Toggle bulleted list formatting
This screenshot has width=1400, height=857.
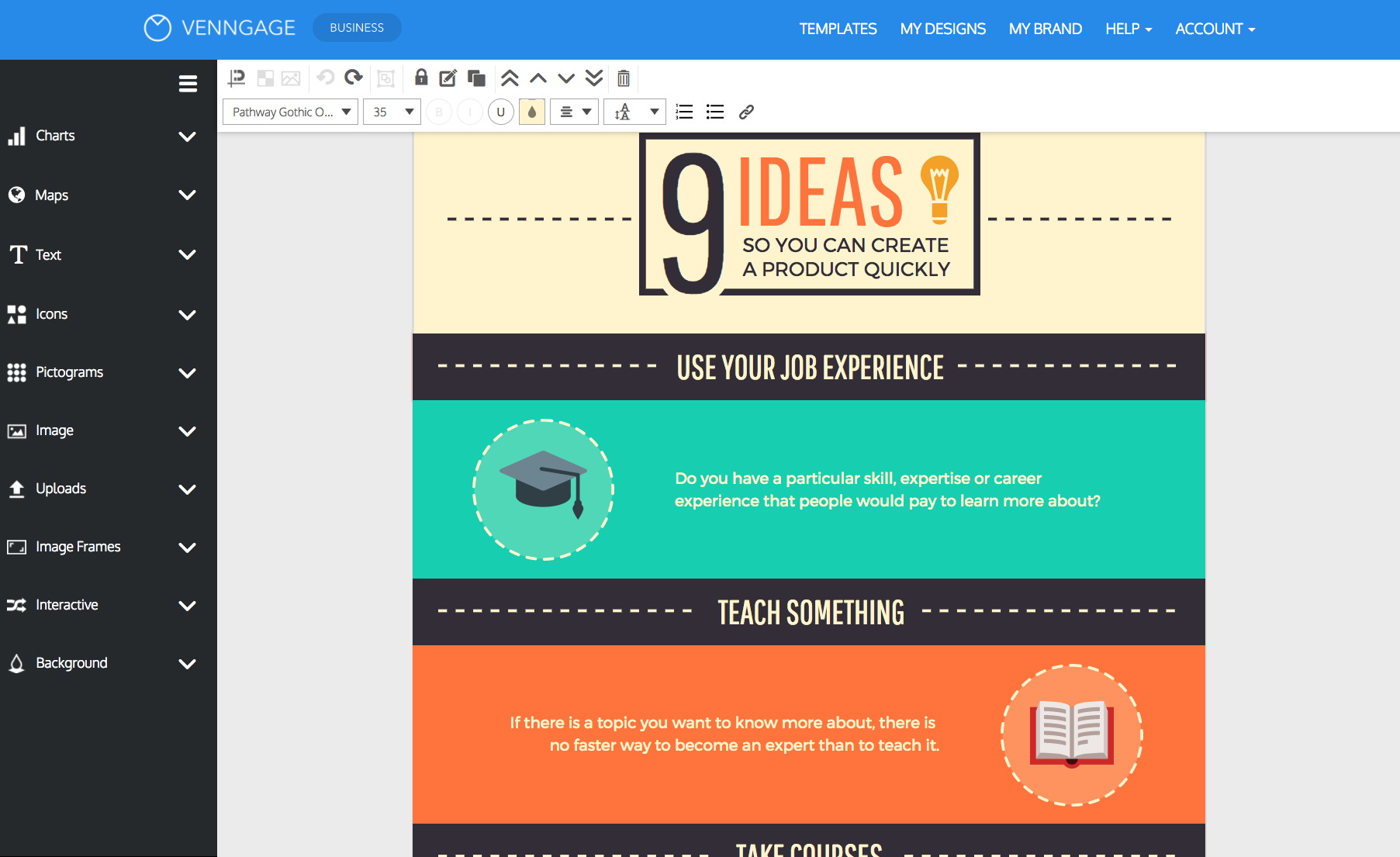tap(715, 112)
